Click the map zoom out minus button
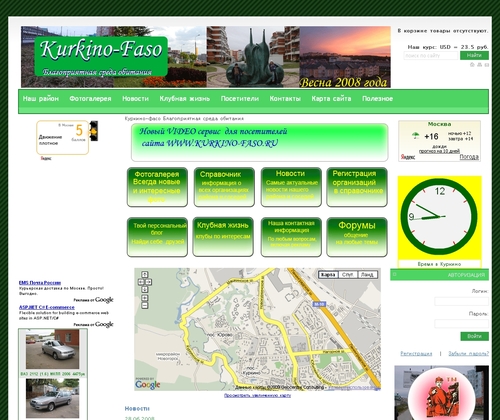Screen dimensions: 500x420 (x=145, y=305)
